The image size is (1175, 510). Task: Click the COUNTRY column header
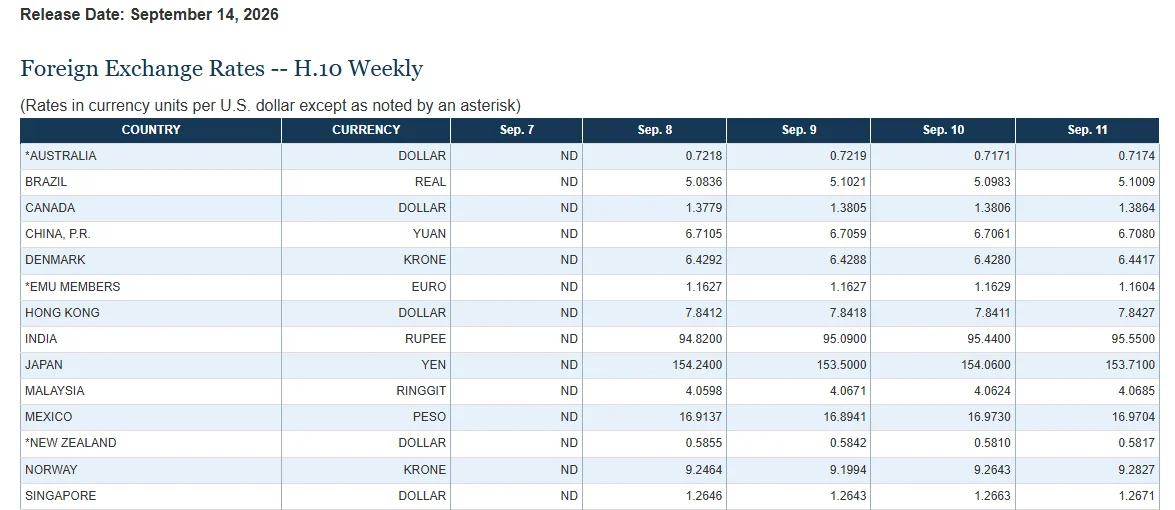point(151,130)
